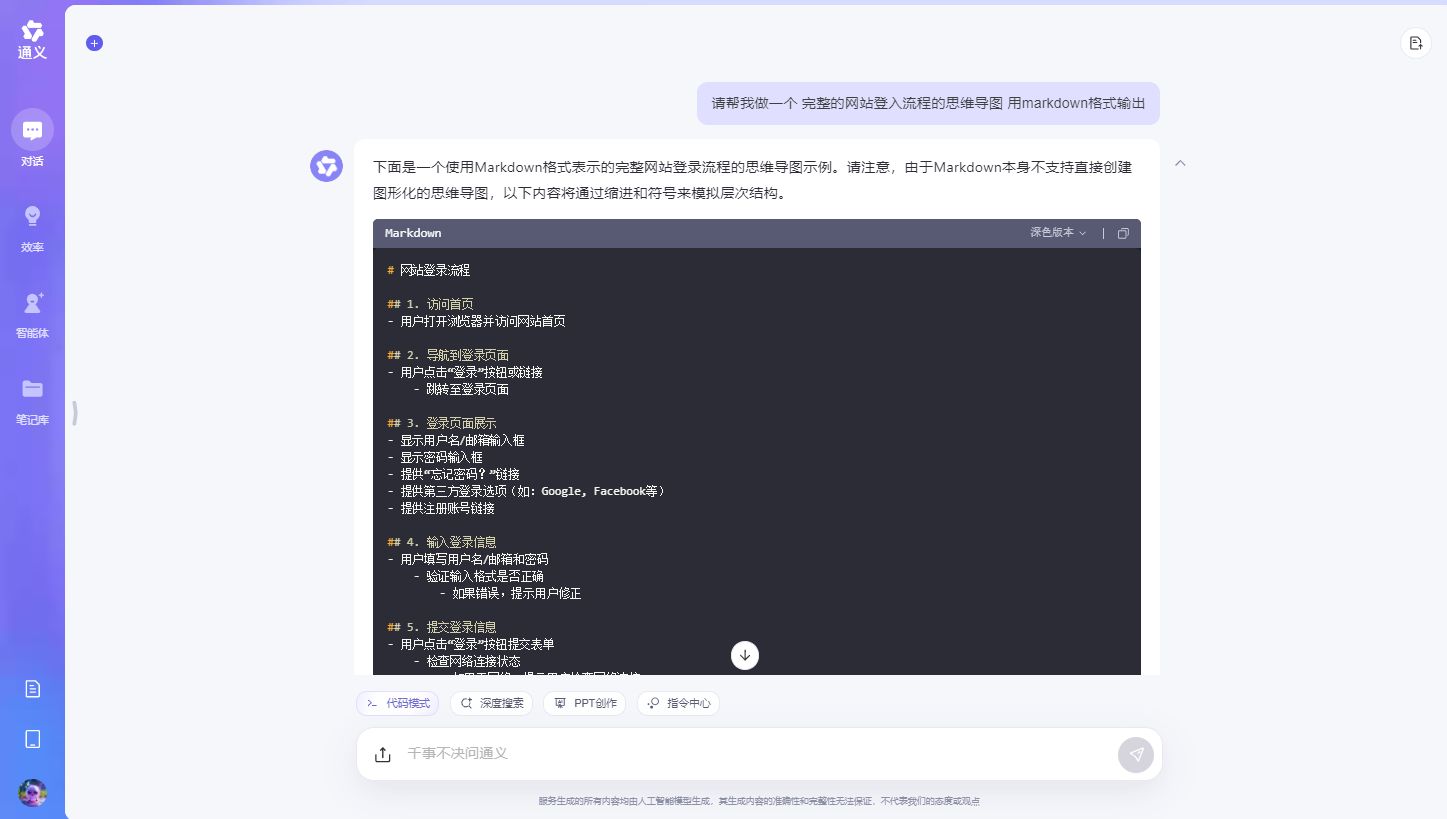Click the send message button

(1136, 754)
